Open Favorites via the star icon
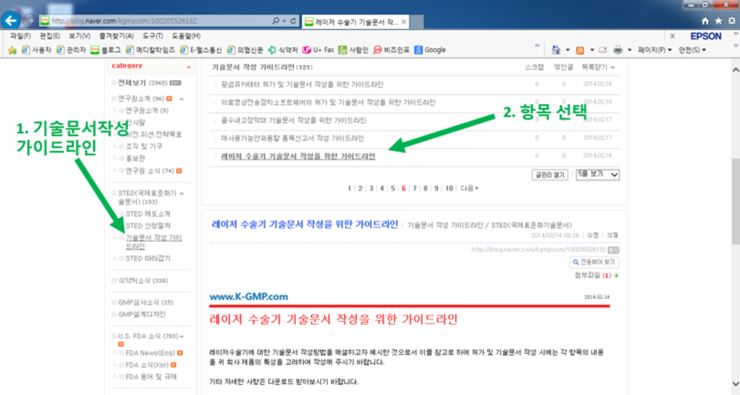 click(x=718, y=21)
